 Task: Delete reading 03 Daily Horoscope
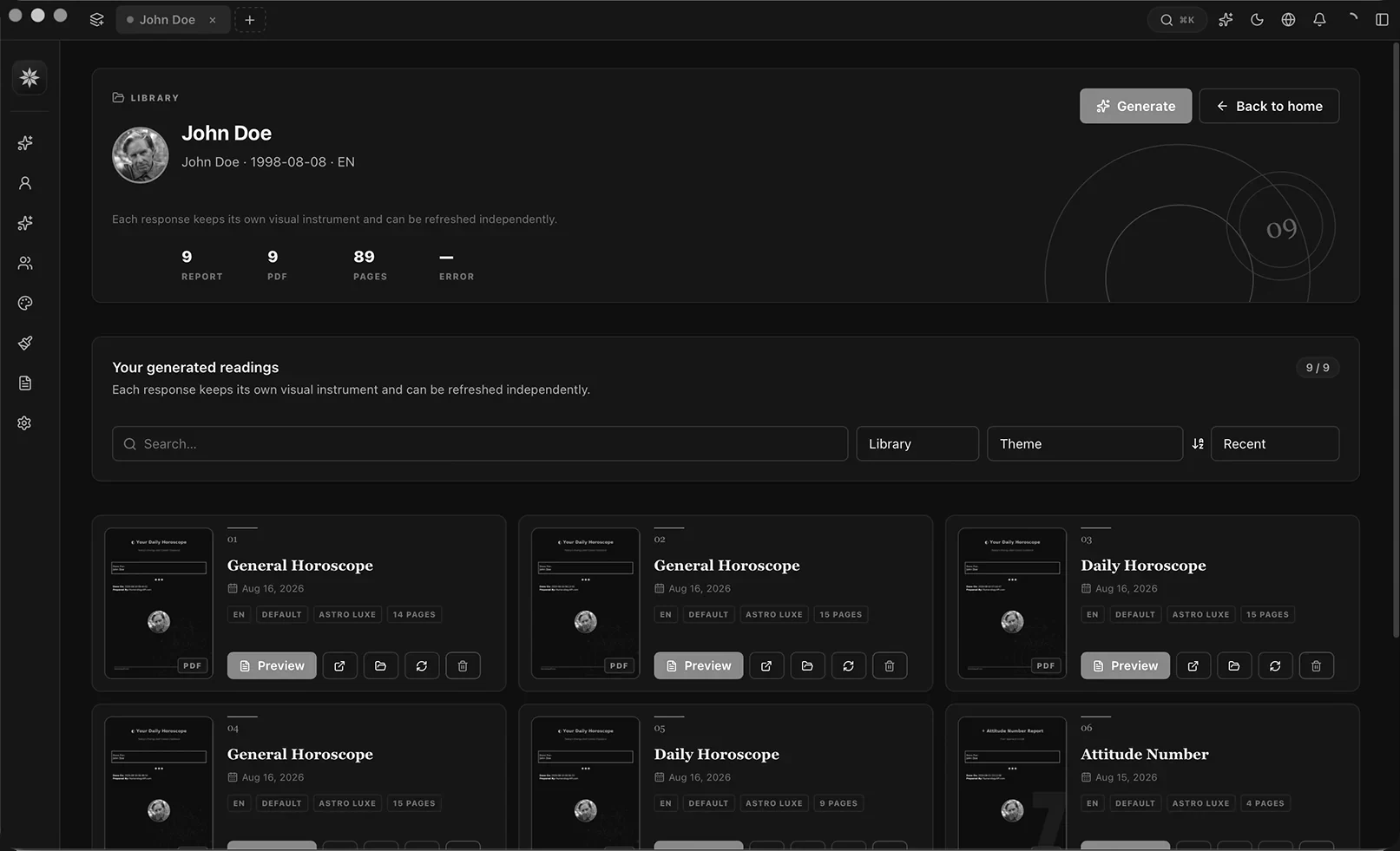pos(1317,665)
